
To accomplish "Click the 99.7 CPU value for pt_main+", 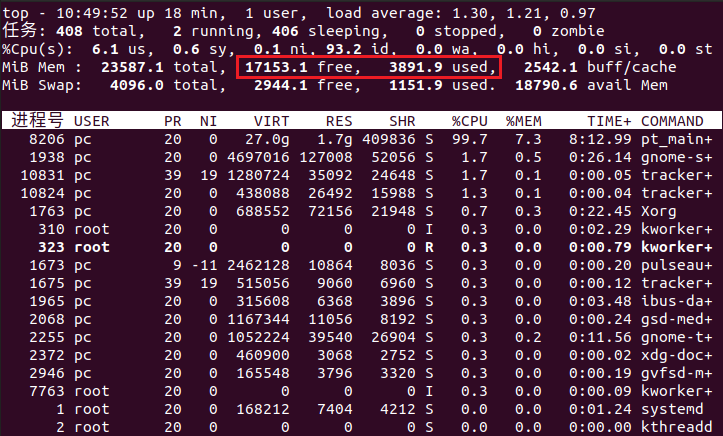I will [469, 139].
